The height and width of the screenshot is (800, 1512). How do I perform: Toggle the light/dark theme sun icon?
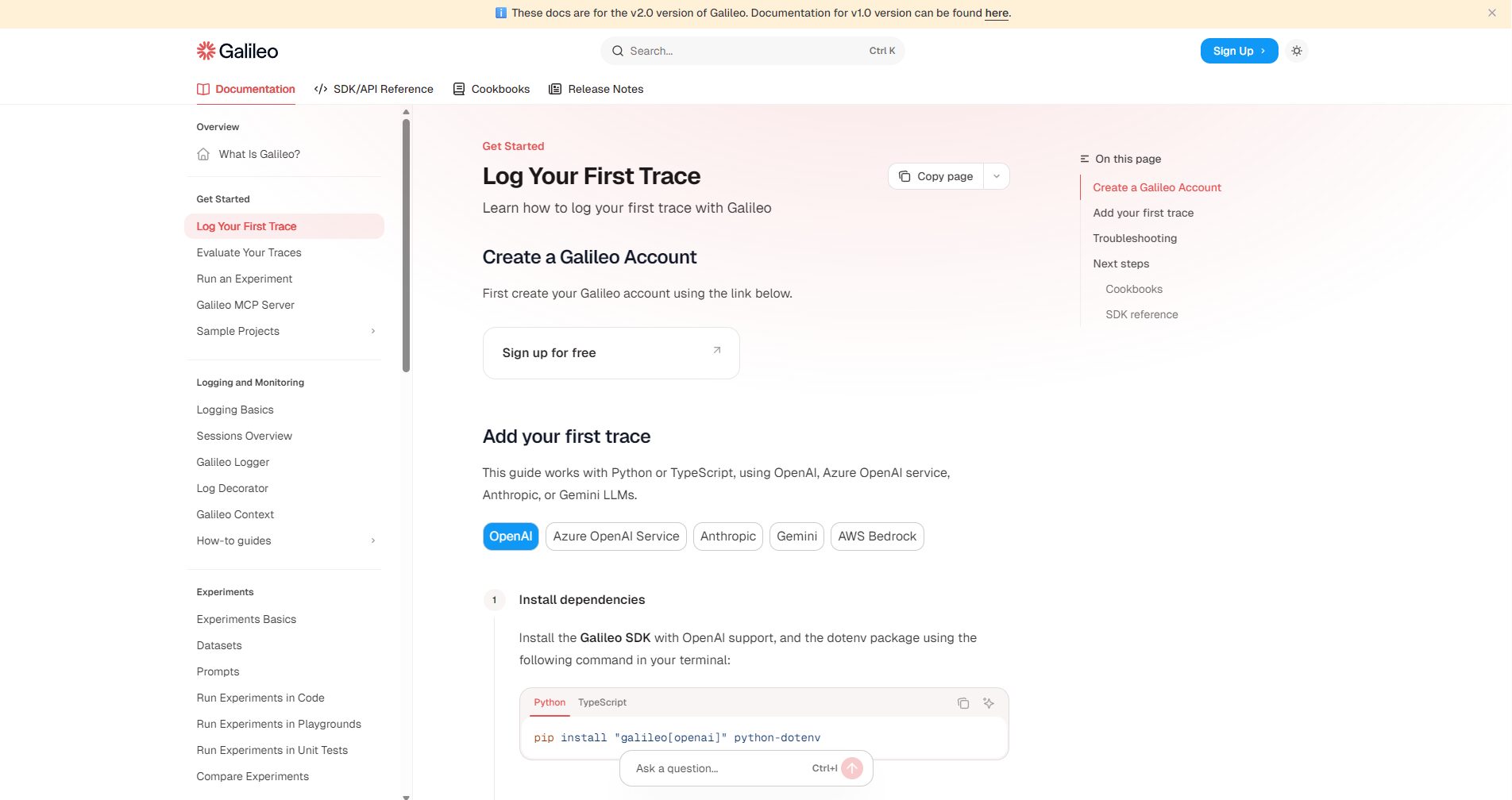(1297, 51)
